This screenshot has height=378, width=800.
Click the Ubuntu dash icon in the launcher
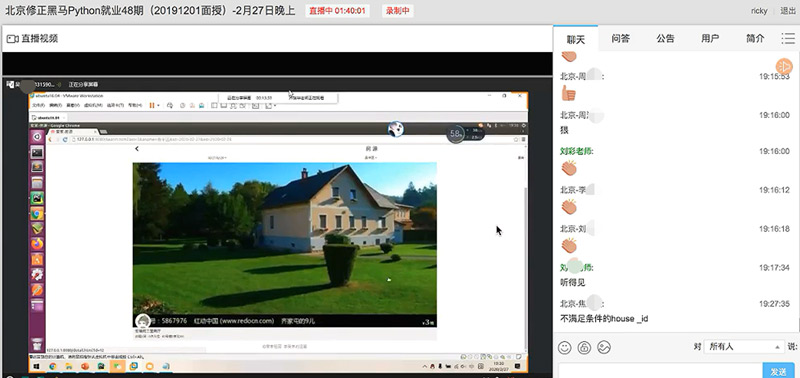click(37, 137)
